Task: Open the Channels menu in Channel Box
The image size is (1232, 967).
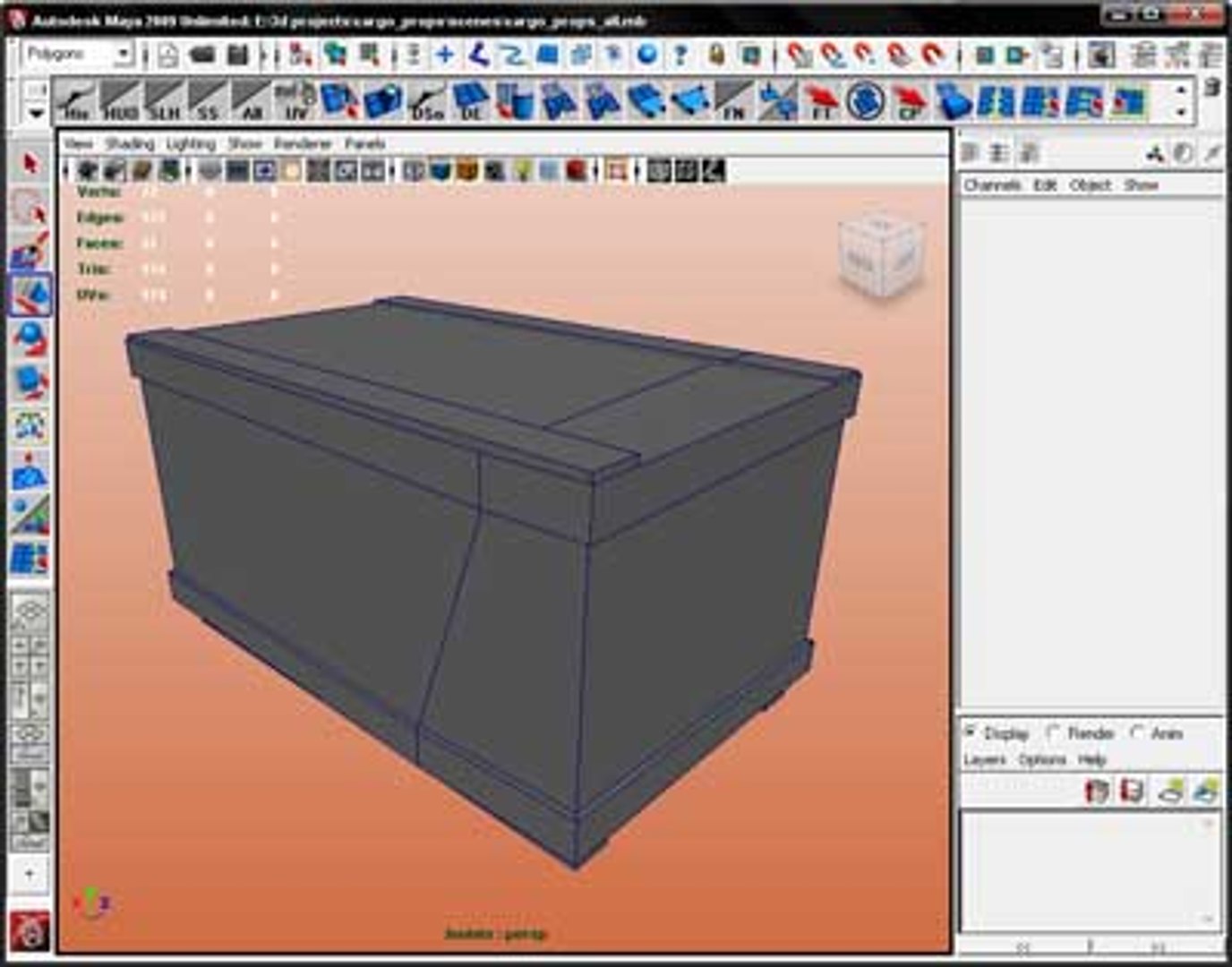Action: tap(992, 185)
